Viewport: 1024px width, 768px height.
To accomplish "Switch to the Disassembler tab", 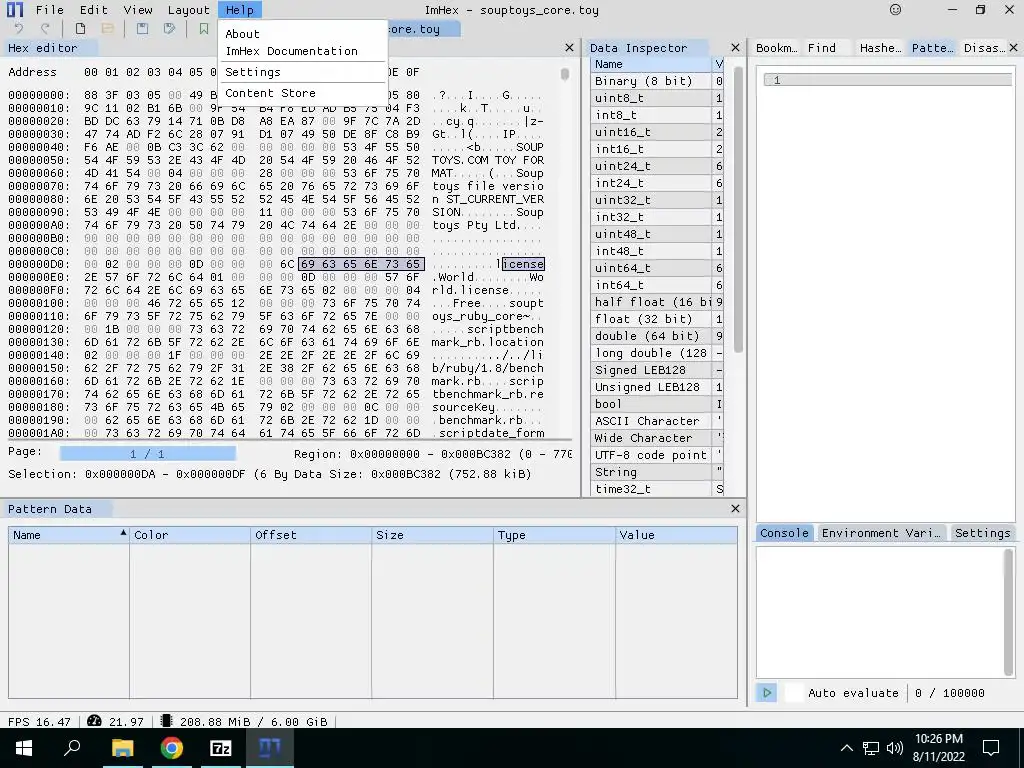I will [x=983, y=48].
